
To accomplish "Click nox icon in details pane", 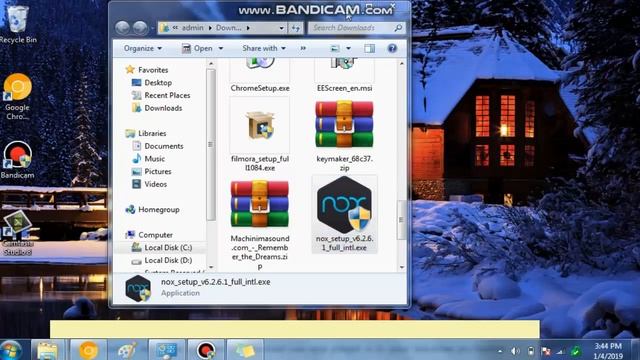I will [x=138, y=288].
